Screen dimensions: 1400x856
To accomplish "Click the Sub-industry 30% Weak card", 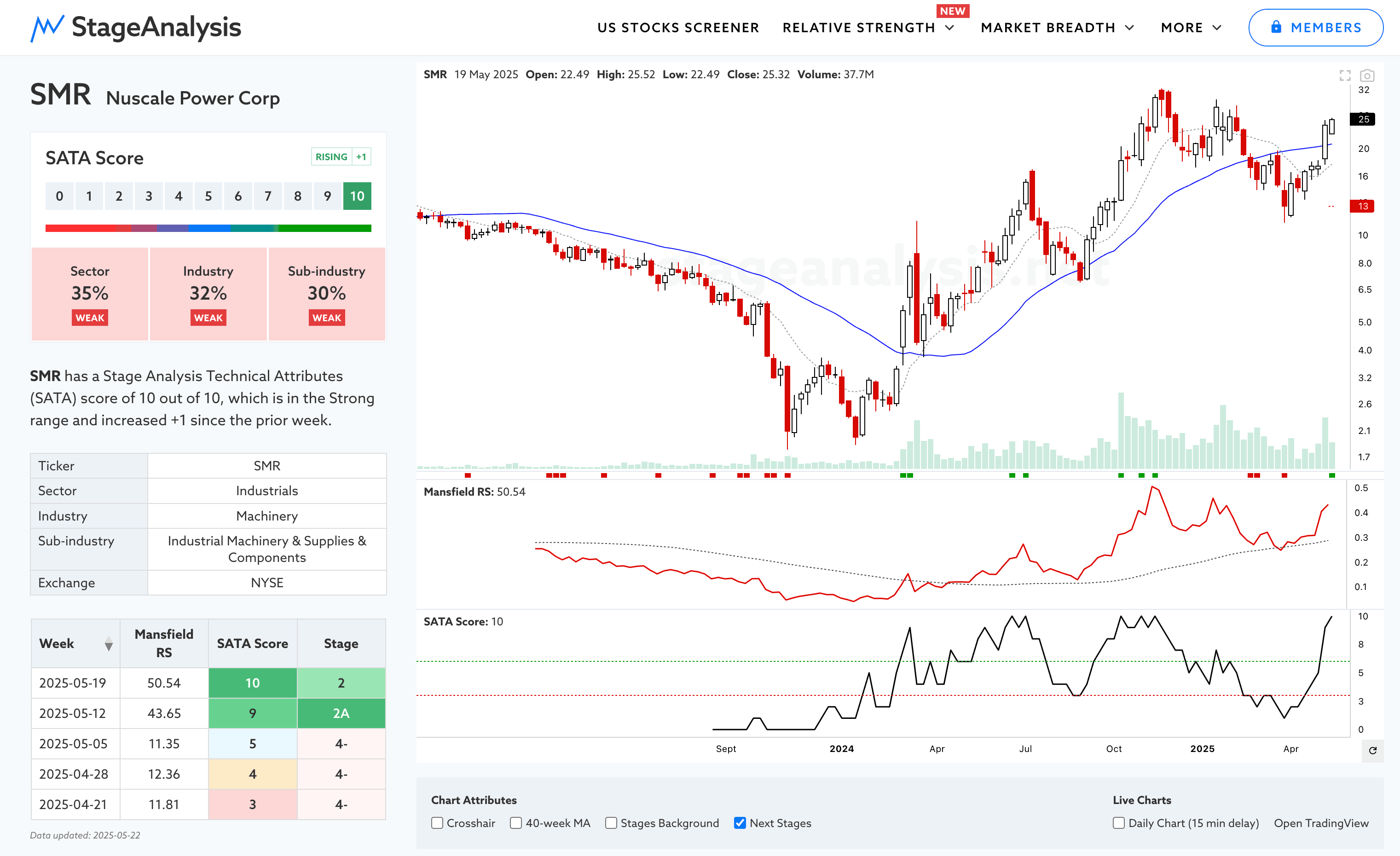I will (x=327, y=294).
